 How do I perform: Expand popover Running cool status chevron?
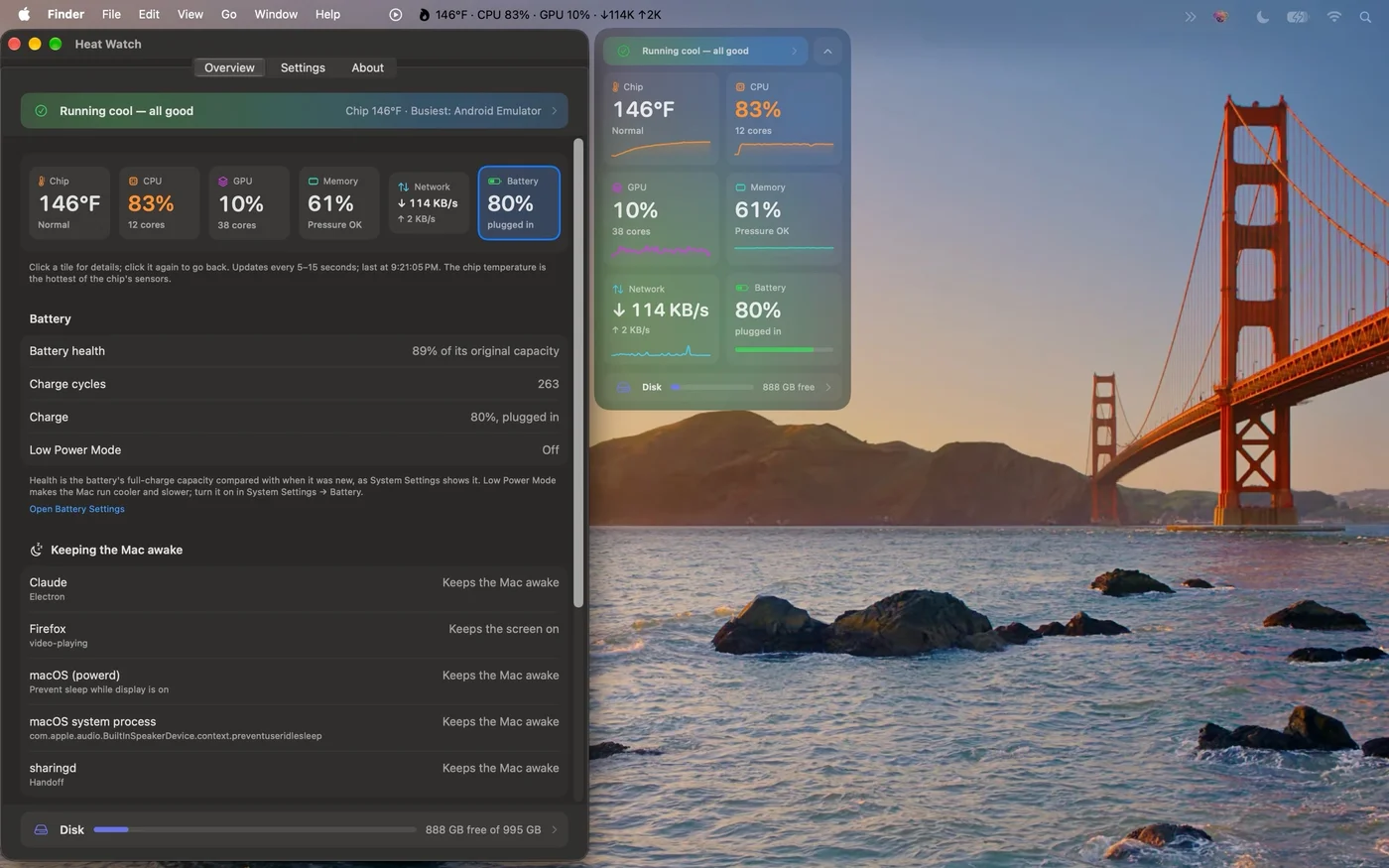(x=794, y=51)
